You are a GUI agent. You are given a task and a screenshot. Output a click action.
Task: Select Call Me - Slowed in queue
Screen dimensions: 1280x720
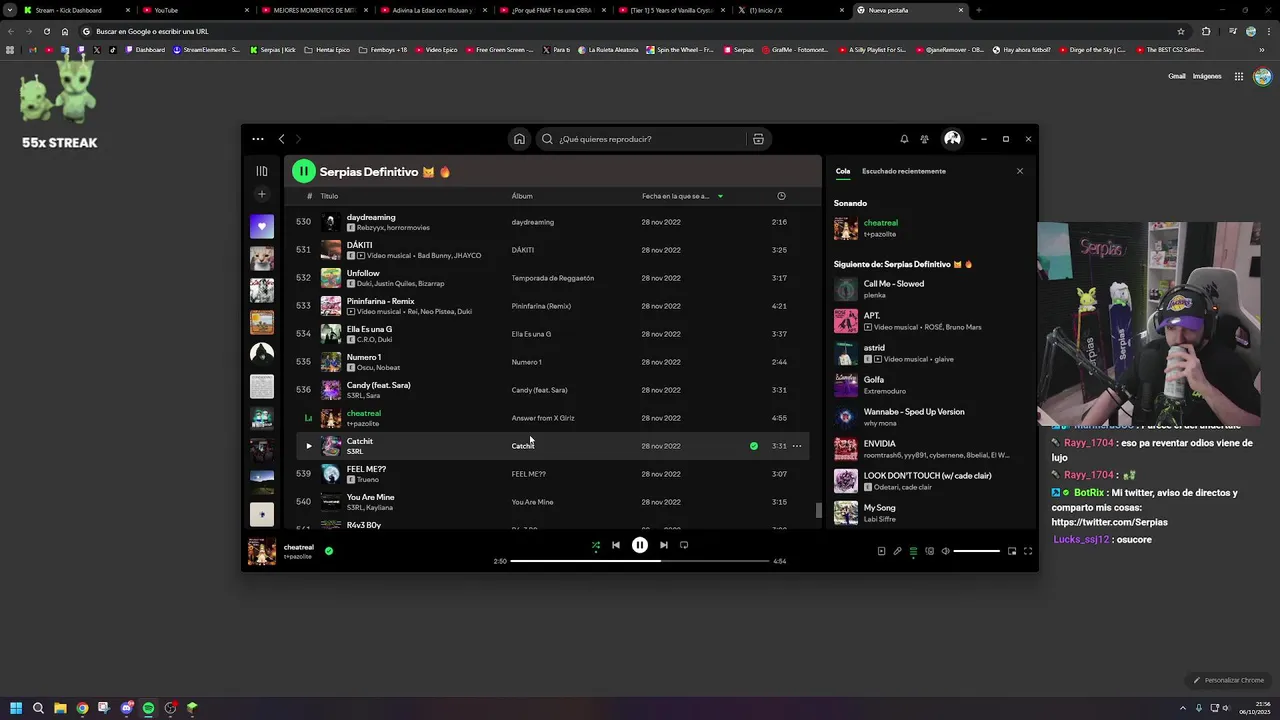(x=929, y=289)
